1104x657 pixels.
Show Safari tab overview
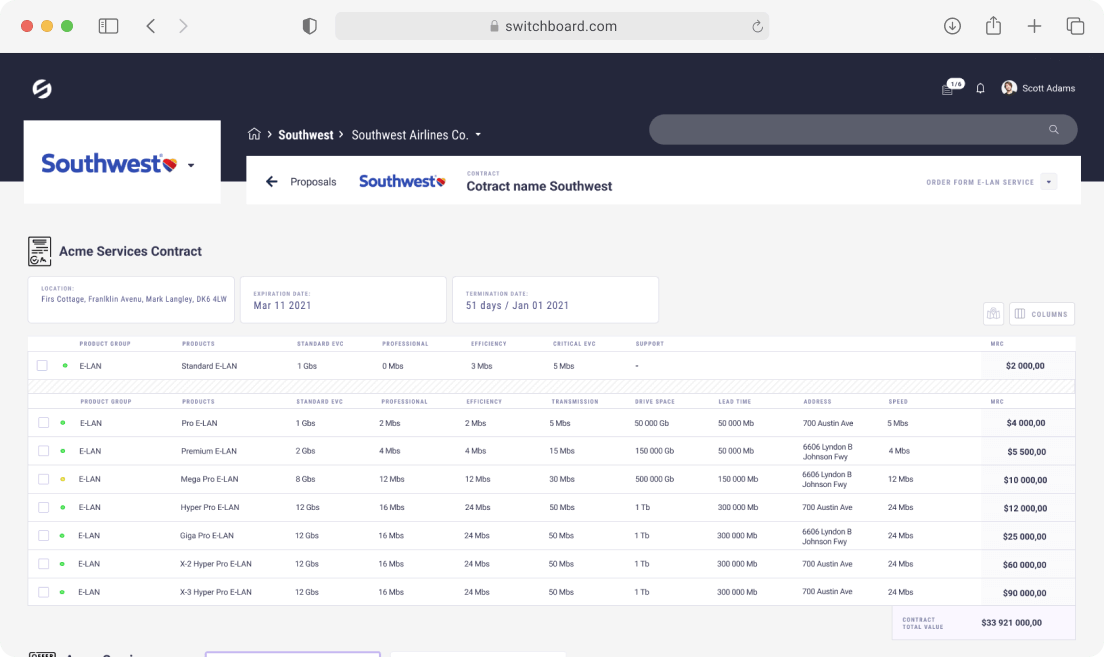[x=1075, y=26]
